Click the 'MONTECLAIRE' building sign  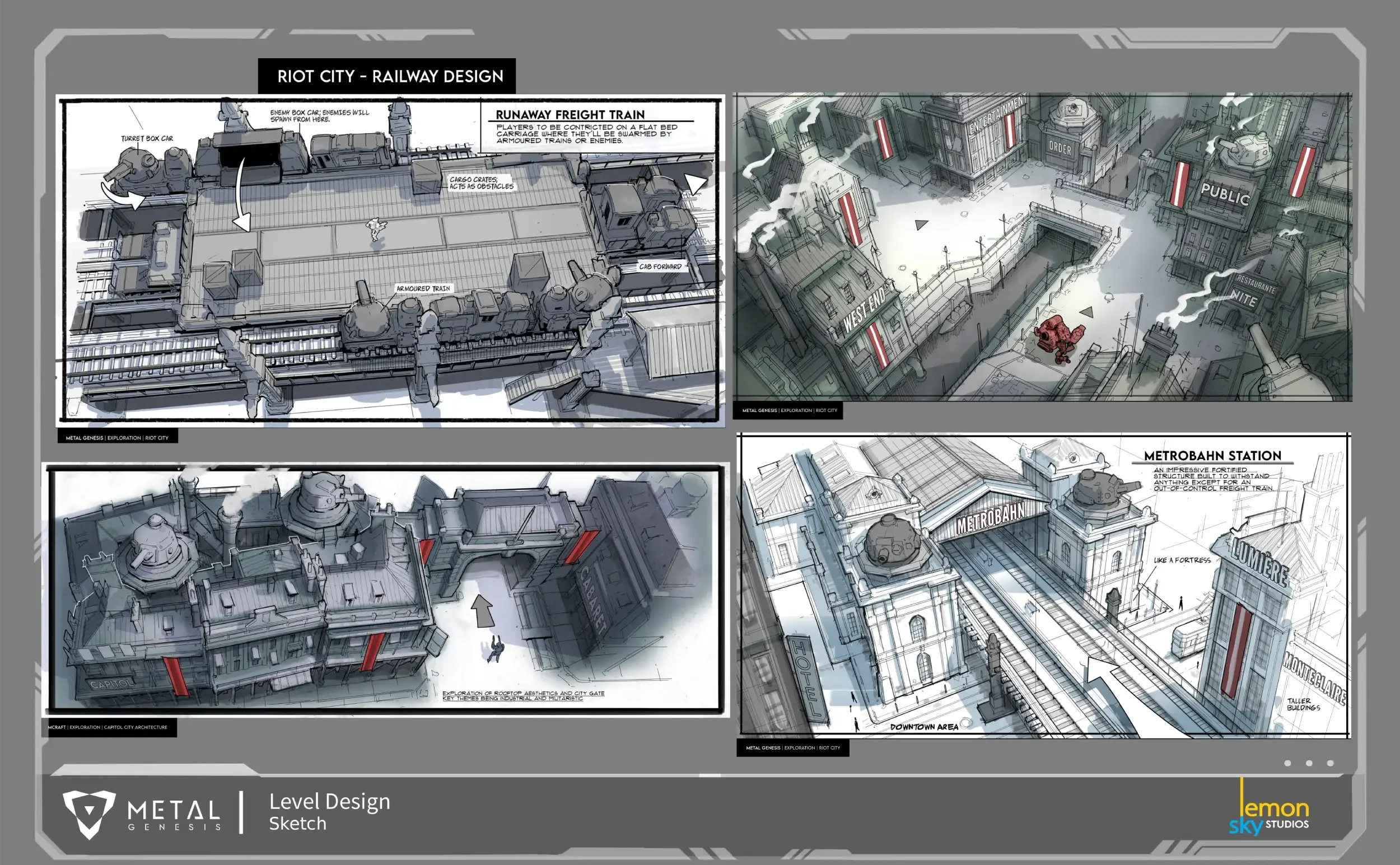pyautogui.click(x=1314, y=678)
